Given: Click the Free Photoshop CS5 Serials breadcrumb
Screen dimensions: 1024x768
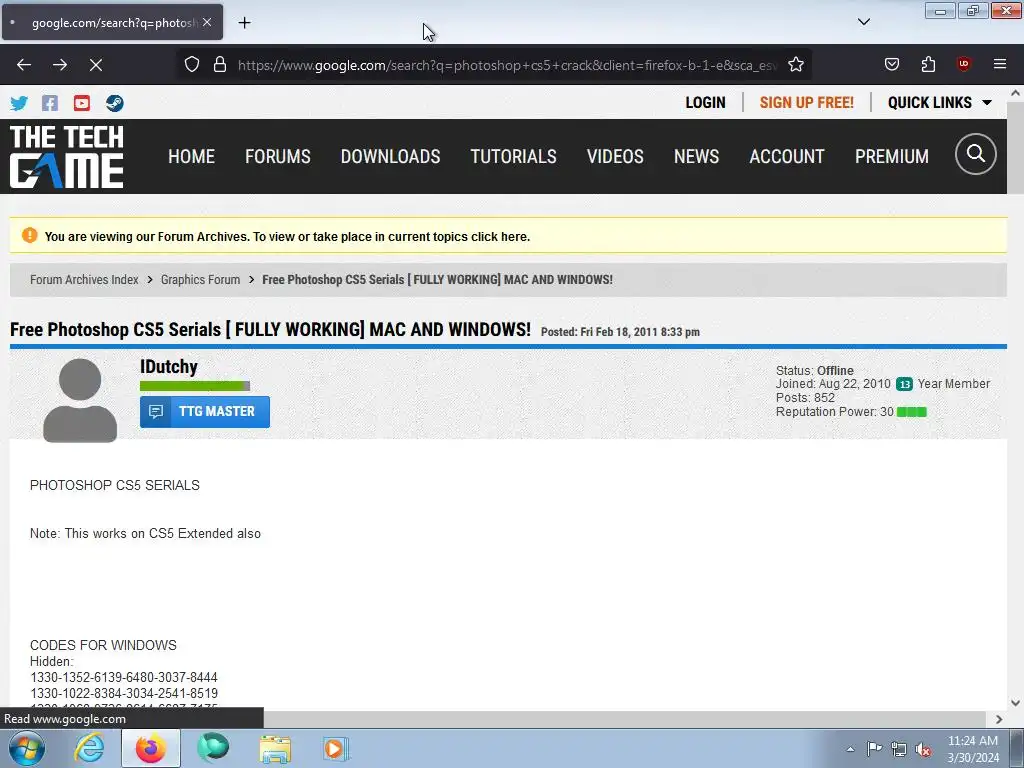Looking at the screenshot, I should [x=438, y=280].
